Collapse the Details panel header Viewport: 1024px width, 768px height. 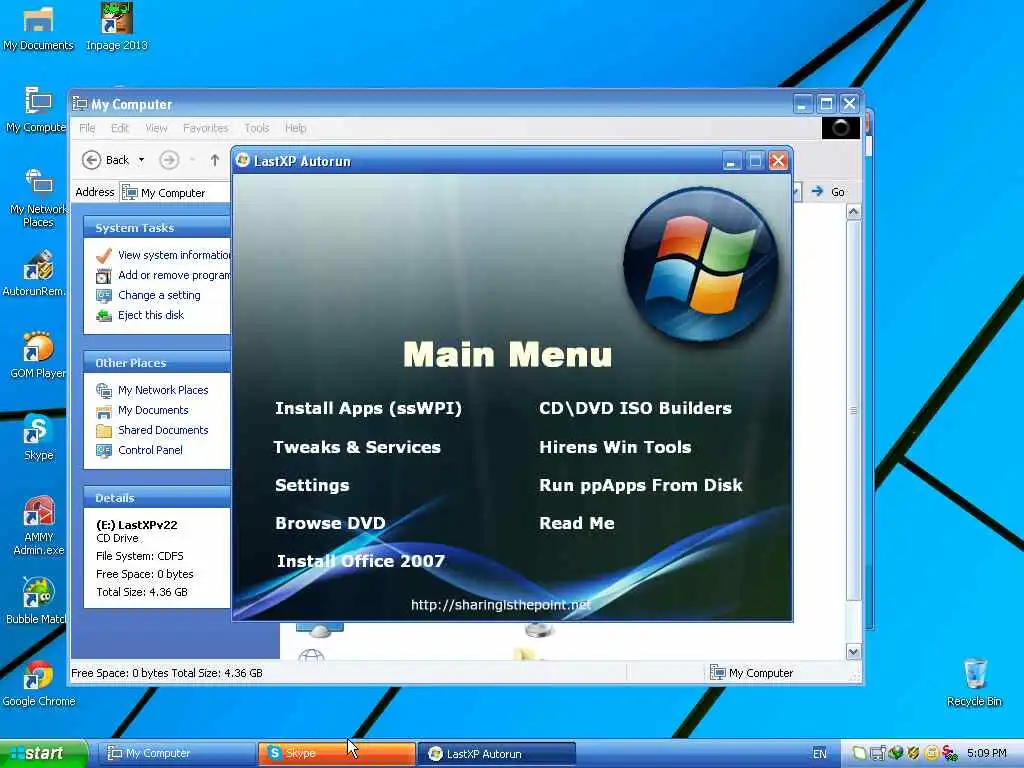[157, 498]
